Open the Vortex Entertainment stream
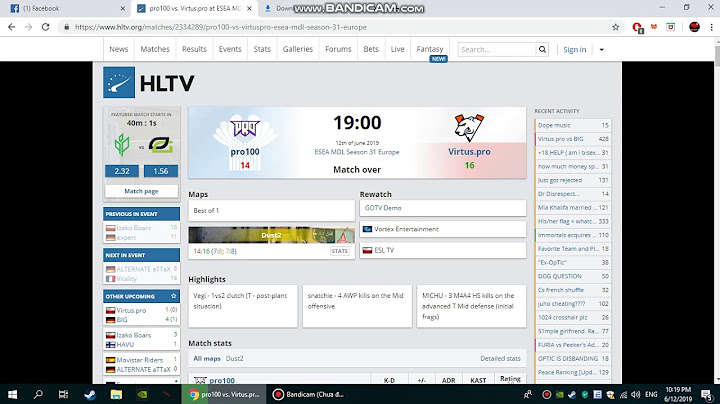This screenshot has width=720, height=404. 443,229
